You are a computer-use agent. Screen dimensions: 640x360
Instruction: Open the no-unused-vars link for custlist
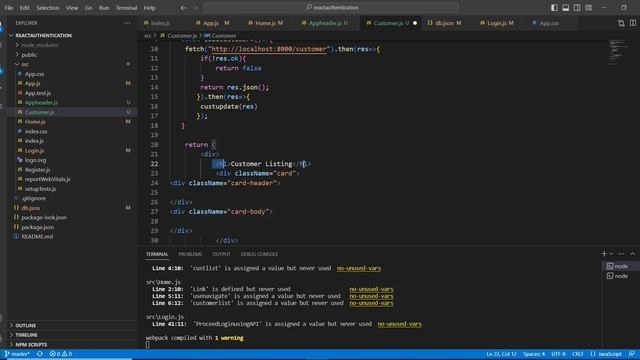[x=359, y=268]
